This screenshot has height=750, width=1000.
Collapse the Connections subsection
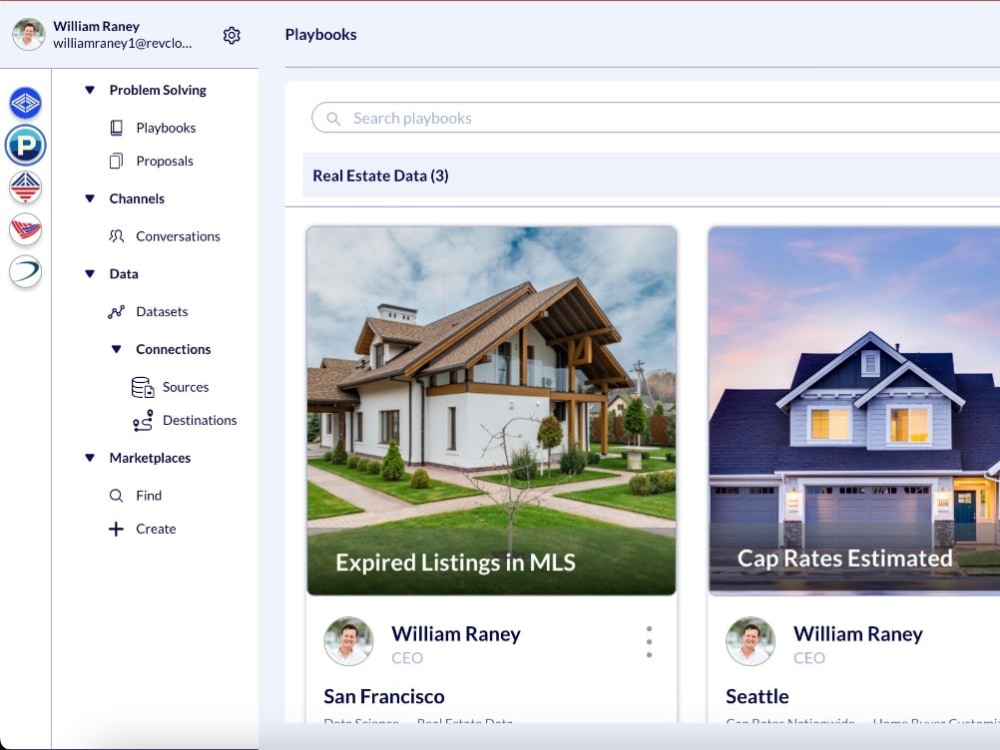click(x=116, y=349)
